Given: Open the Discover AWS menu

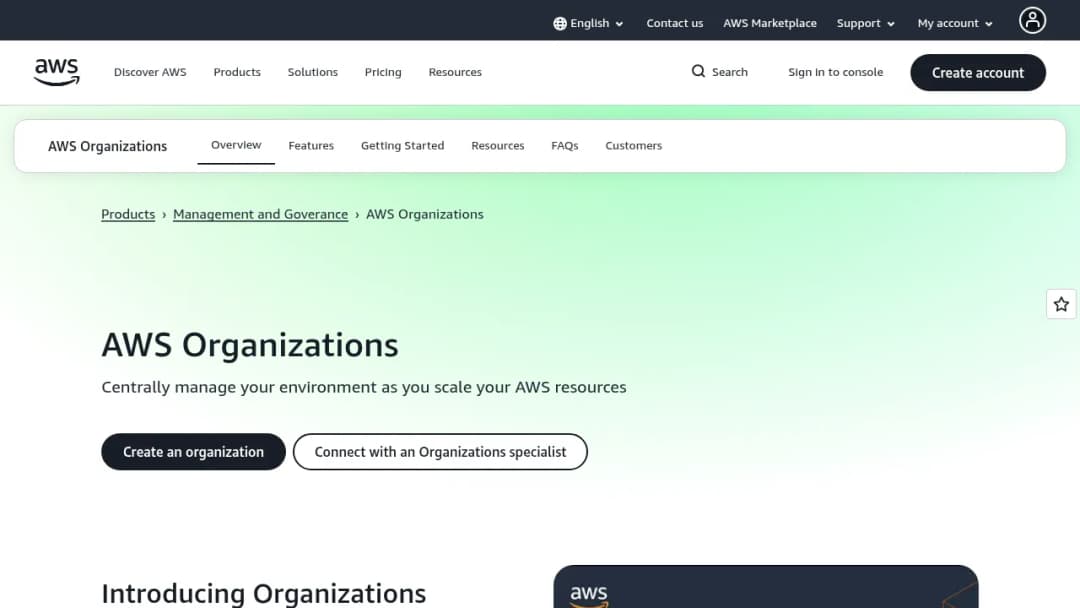Looking at the screenshot, I should pyautogui.click(x=150, y=72).
